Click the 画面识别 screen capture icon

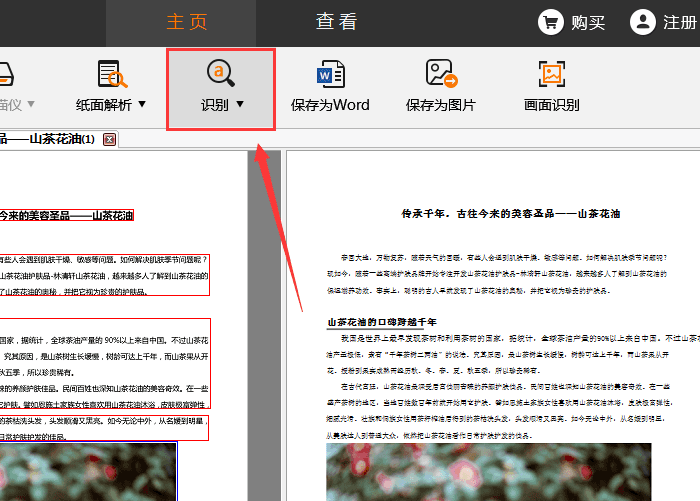552,74
